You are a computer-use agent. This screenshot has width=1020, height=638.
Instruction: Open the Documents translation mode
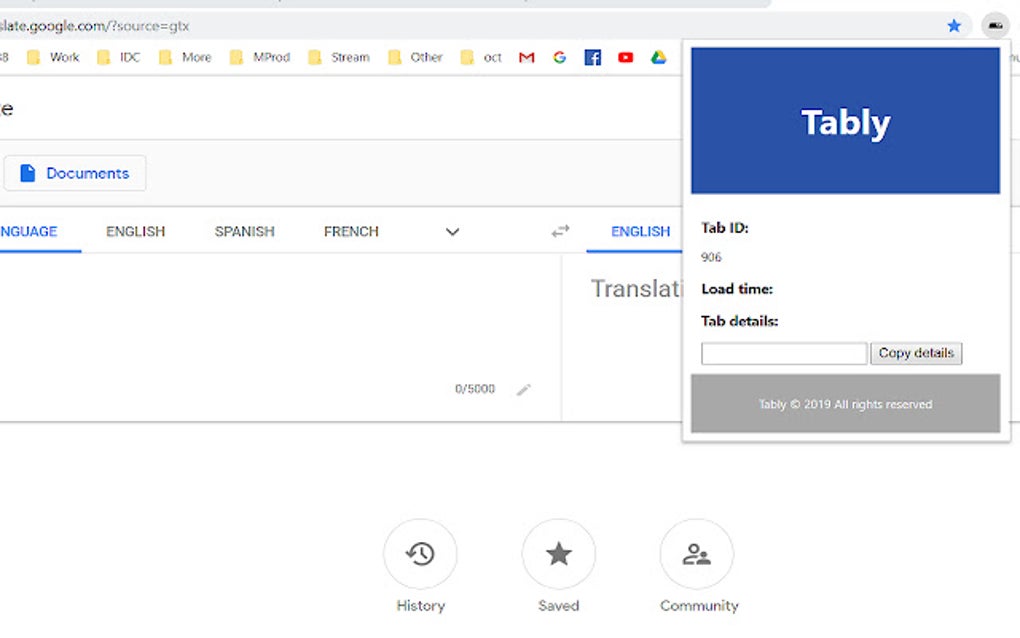[x=75, y=172]
